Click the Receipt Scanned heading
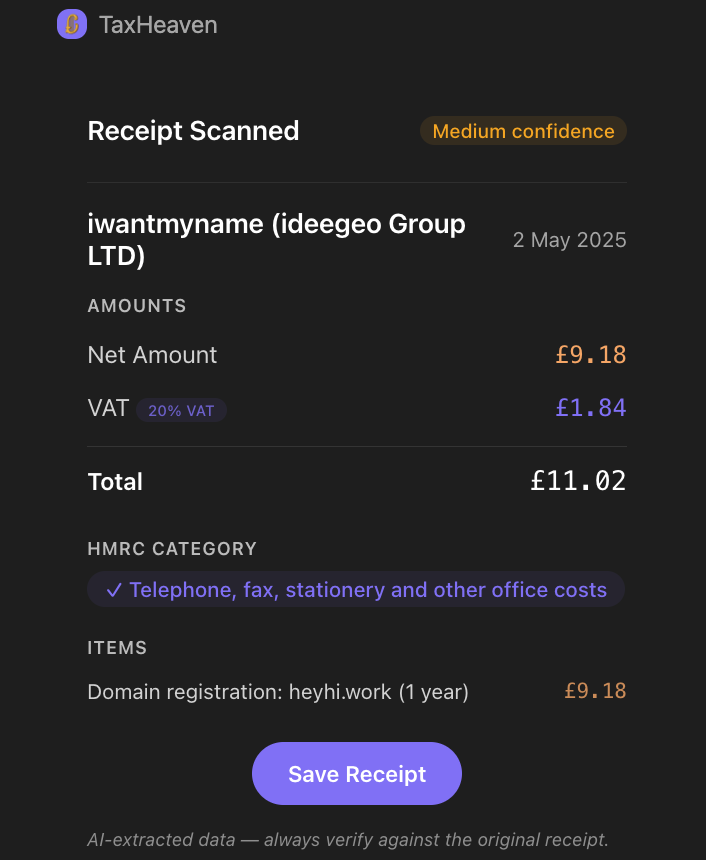This screenshot has width=706, height=860. [x=193, y=131]
